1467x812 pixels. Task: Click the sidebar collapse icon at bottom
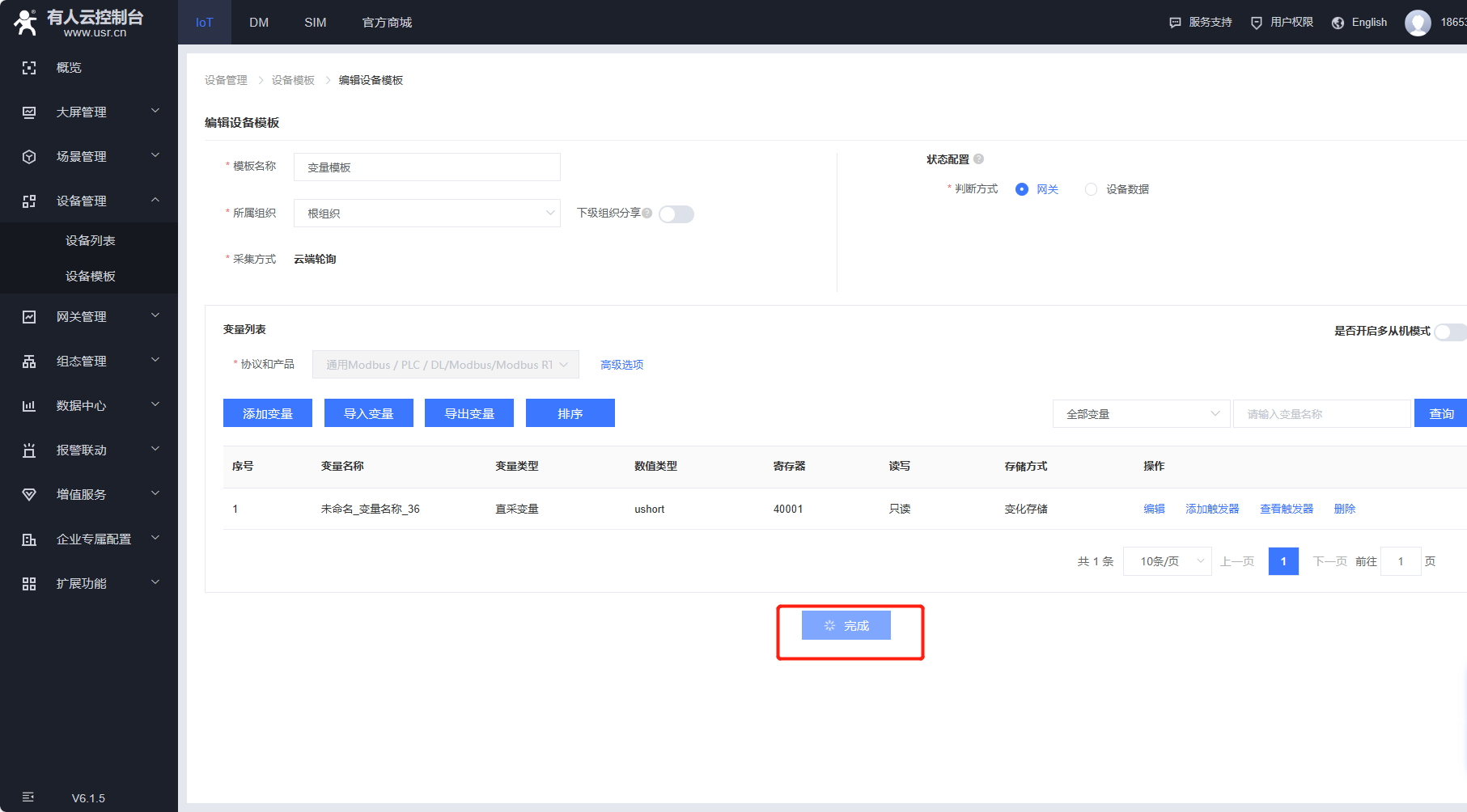pos(28,797)
